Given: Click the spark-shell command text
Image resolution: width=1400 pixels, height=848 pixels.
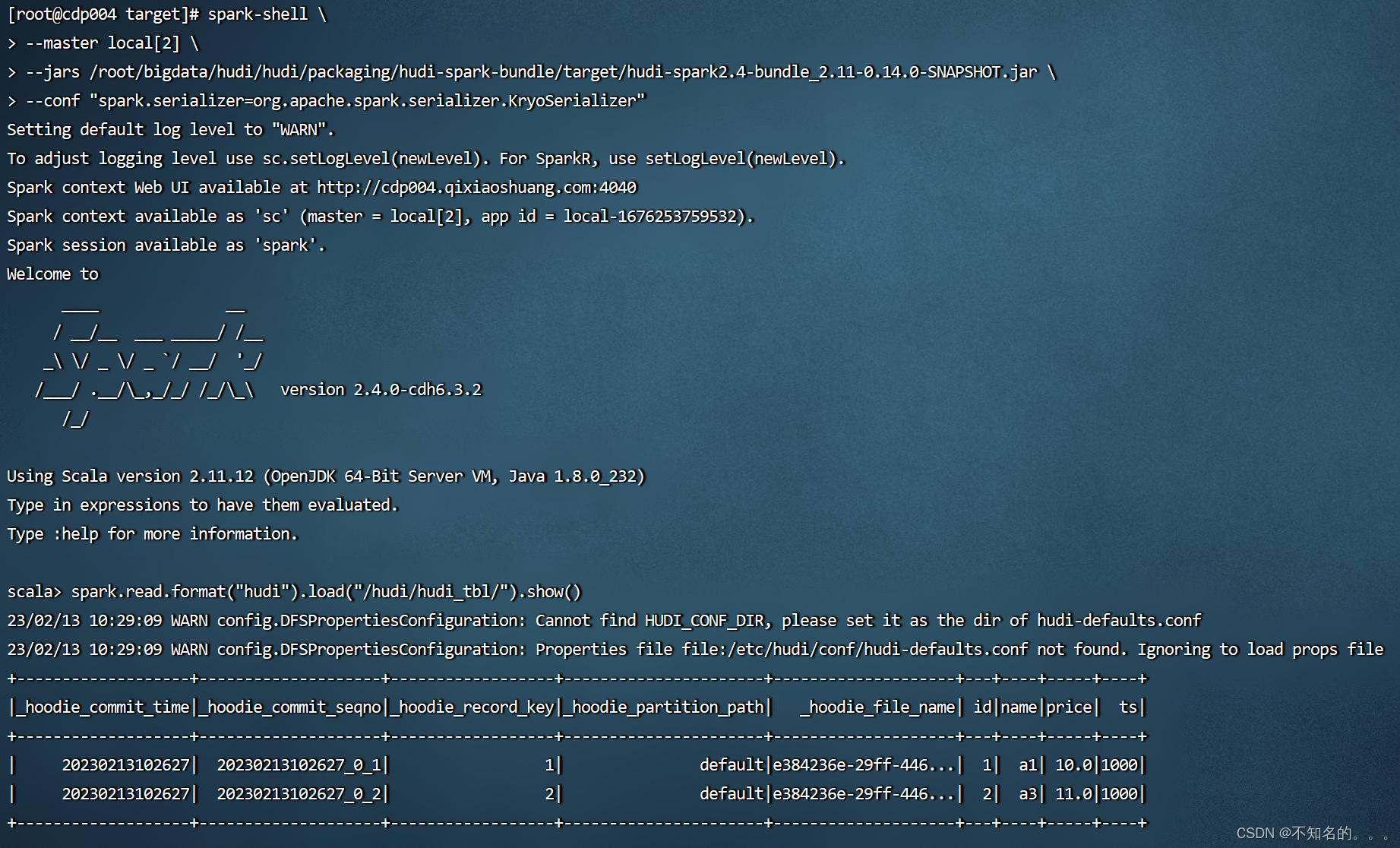Looking at the screenshot, I should pos(258,14).
